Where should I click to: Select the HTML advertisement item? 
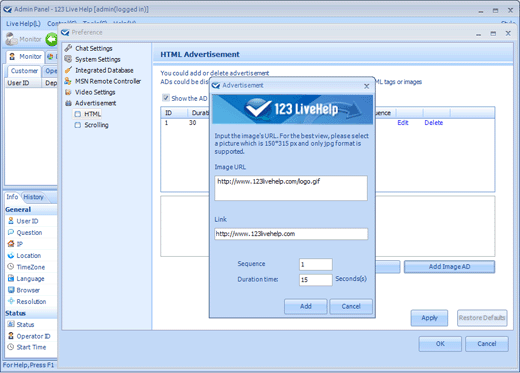pyautogui.click(x=93, y=114)
